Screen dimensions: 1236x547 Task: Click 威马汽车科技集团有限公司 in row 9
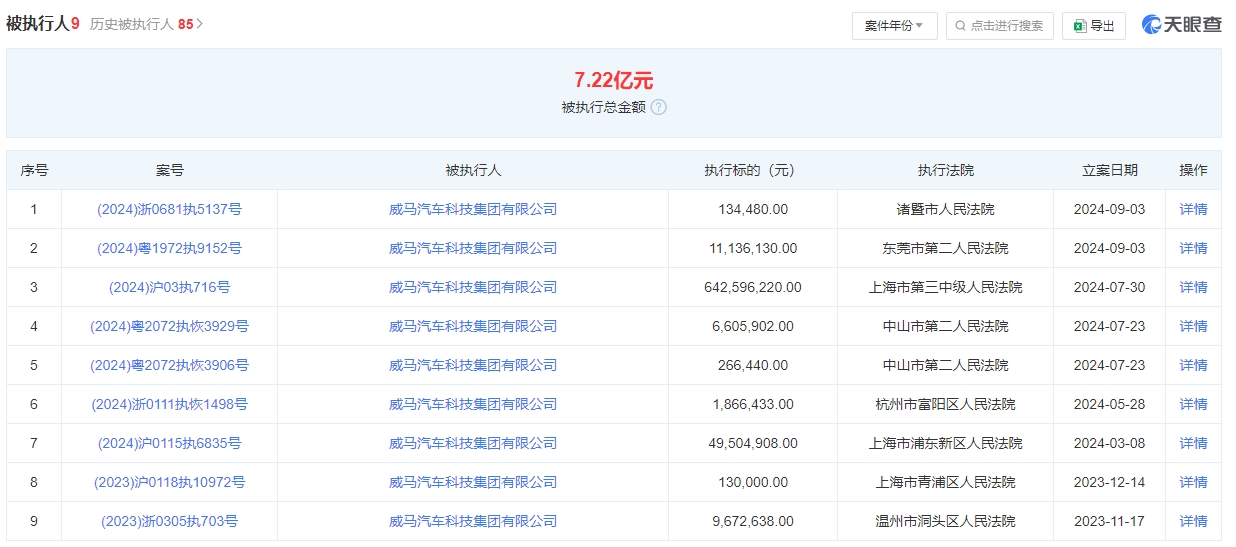coord(473,521)
